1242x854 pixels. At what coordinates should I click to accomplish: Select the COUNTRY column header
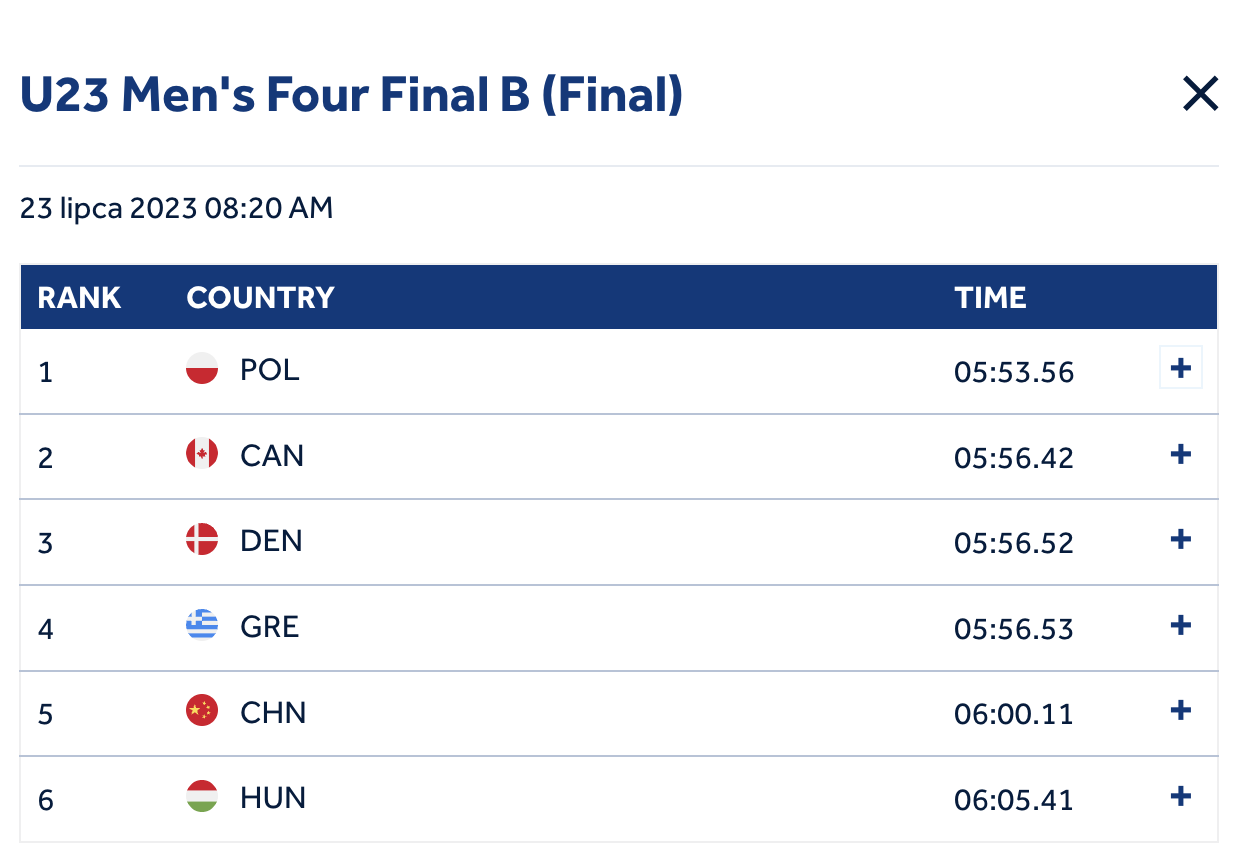pyautogui.click(x=260, y=298)
